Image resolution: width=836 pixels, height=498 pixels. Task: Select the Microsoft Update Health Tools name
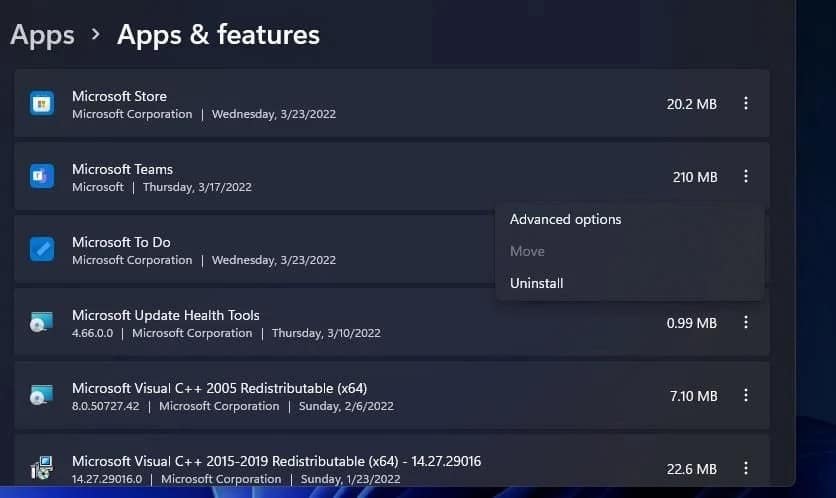[x=165, y=315]
